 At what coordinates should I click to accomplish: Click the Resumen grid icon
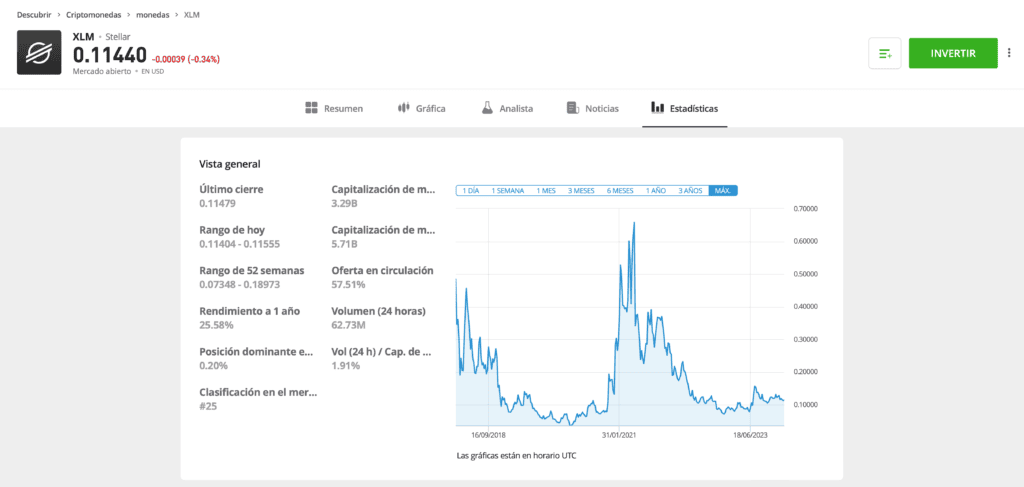(x=311, y=108)
